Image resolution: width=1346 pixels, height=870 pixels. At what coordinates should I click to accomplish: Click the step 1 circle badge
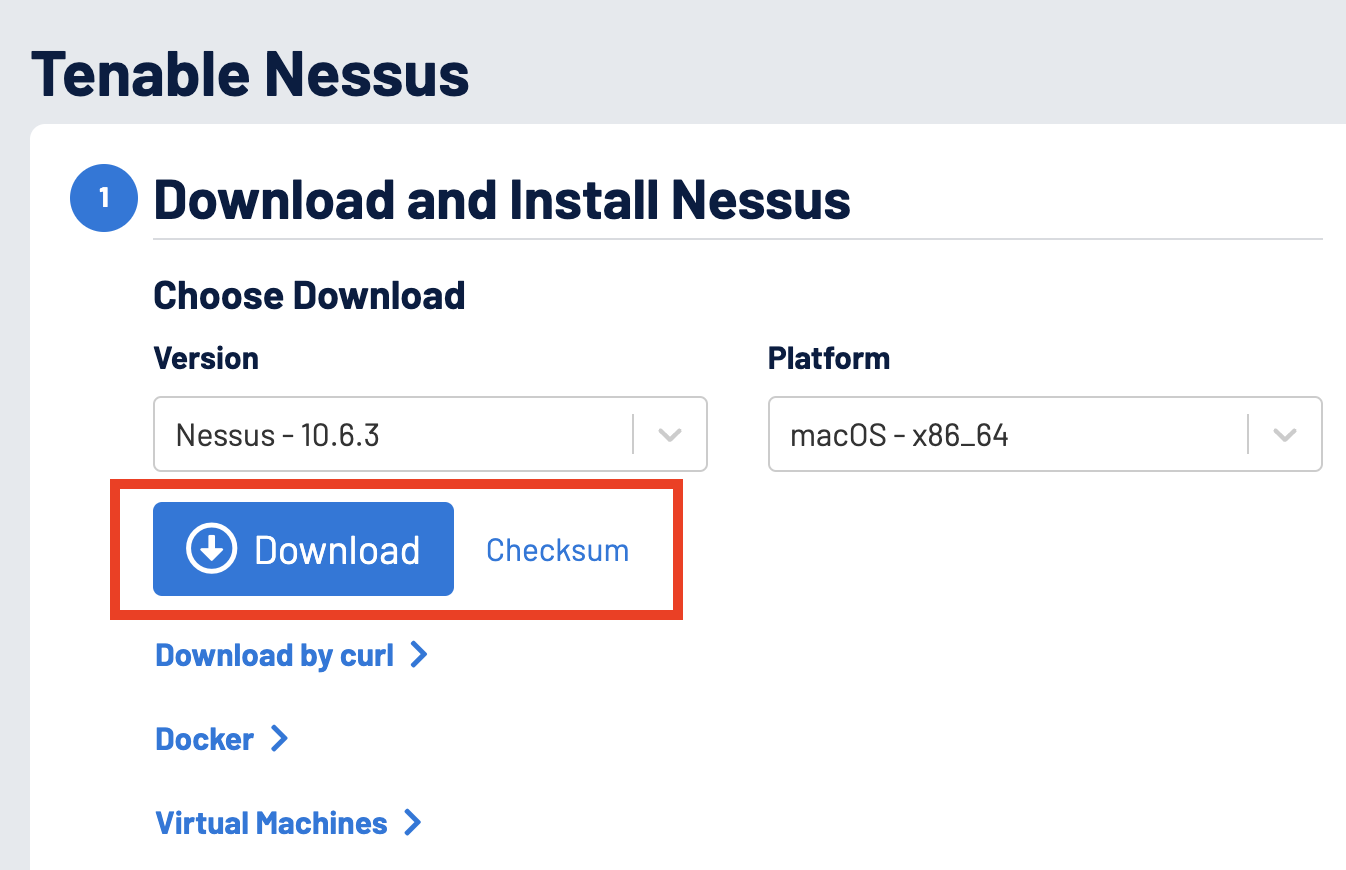click(103, 198)
